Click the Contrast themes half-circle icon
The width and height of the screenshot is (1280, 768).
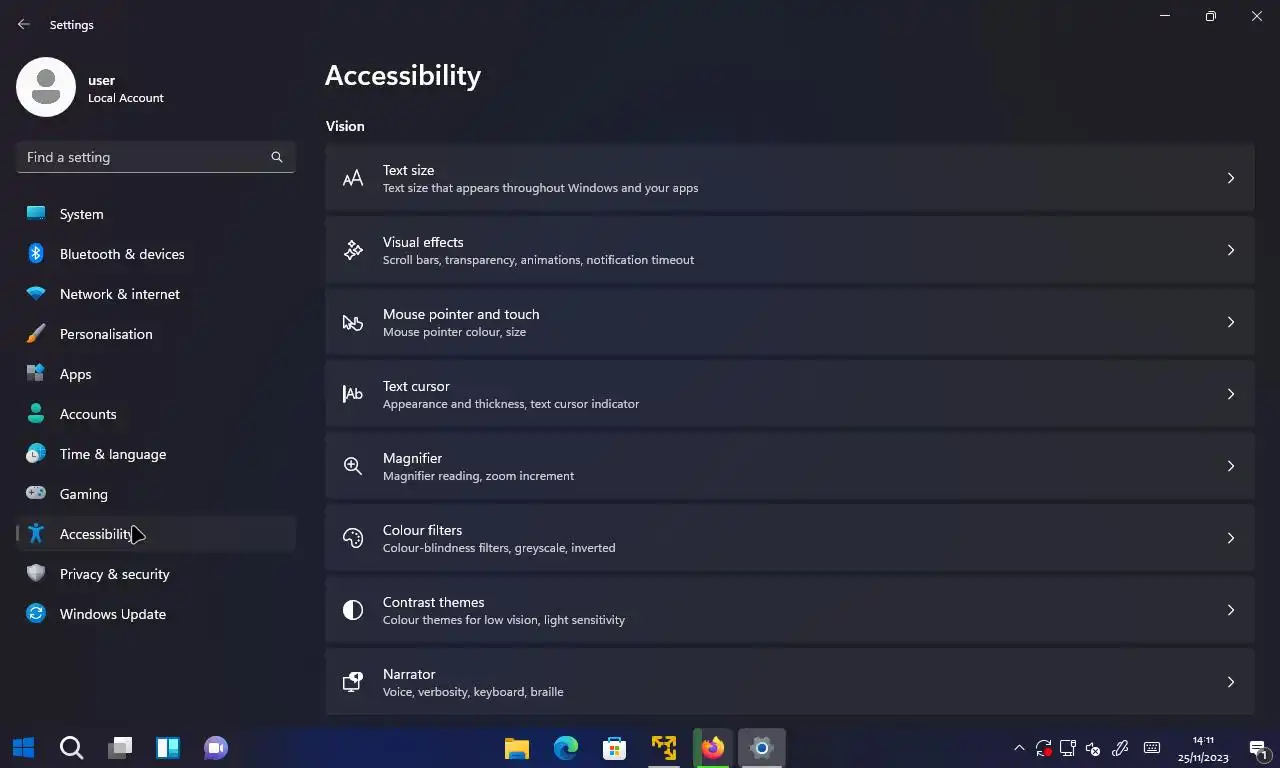click(x=353, y=610)
